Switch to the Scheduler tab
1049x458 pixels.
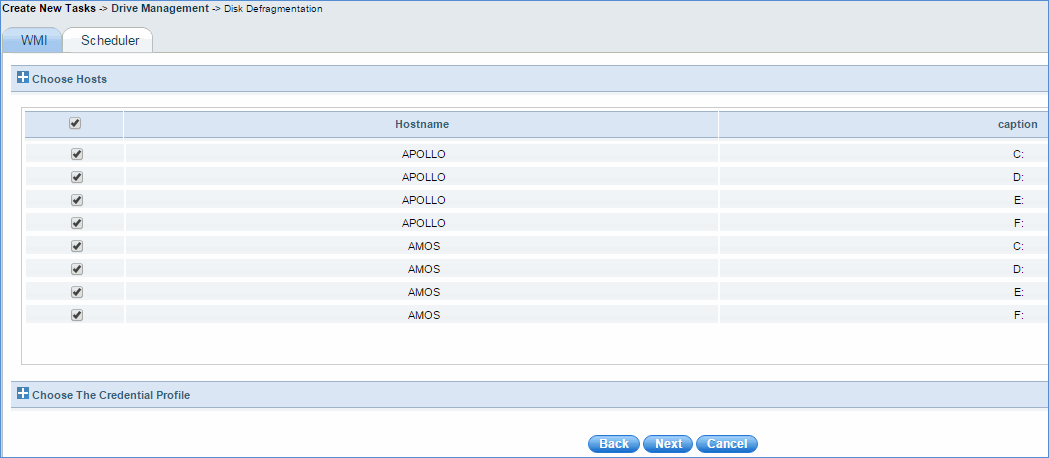pyautogui.click(x=109, y=40)
